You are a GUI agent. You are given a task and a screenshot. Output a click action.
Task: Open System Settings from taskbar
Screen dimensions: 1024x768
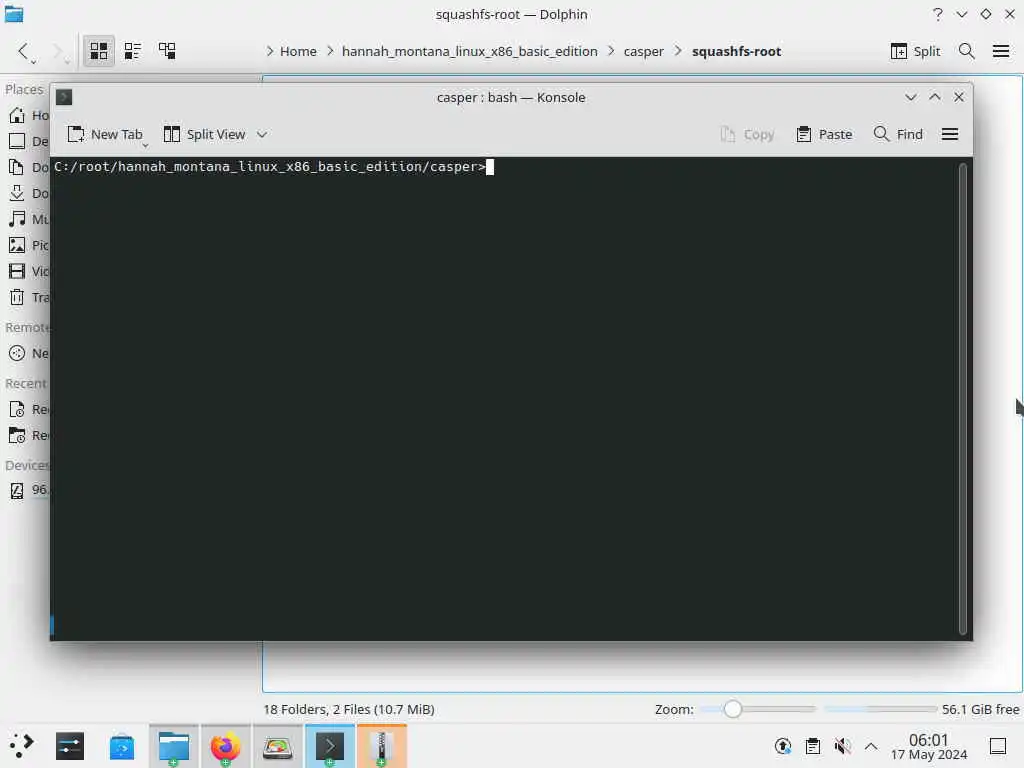click(x=70, y=746)
